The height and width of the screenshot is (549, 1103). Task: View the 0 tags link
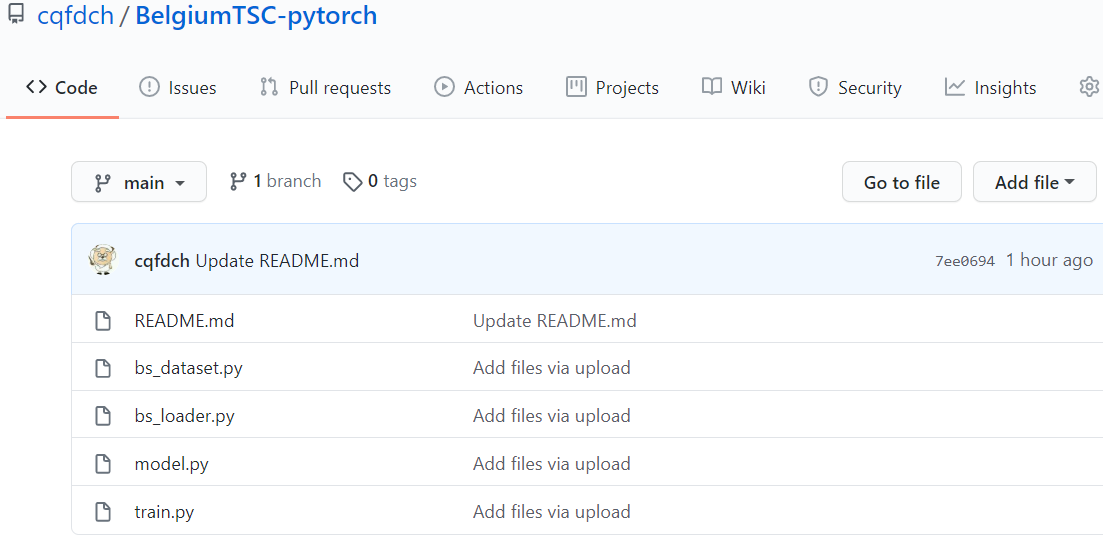pyautogui.click(x=379, y=182)
